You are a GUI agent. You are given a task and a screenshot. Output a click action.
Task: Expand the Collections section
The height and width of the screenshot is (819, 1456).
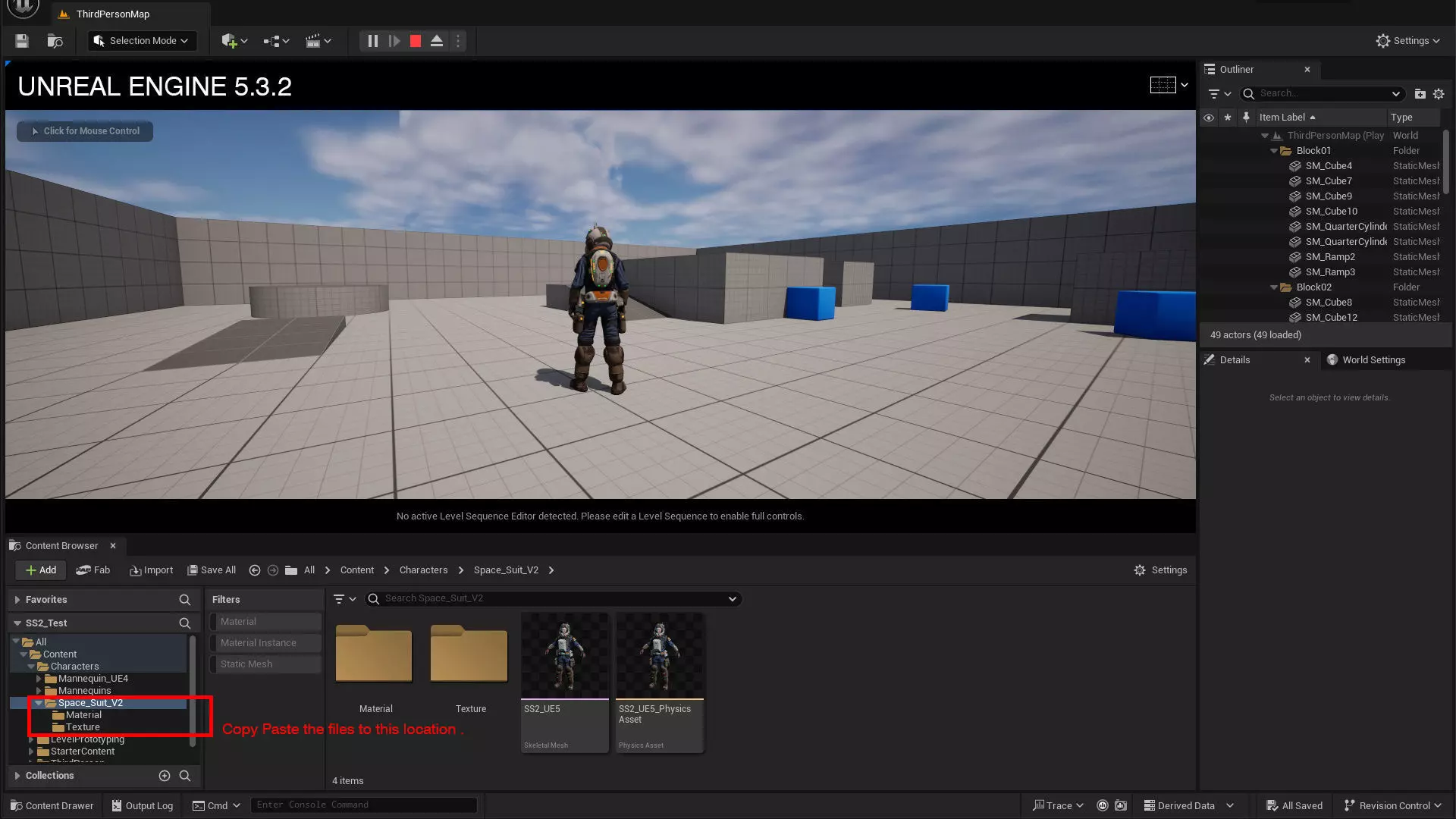[17, 776]
